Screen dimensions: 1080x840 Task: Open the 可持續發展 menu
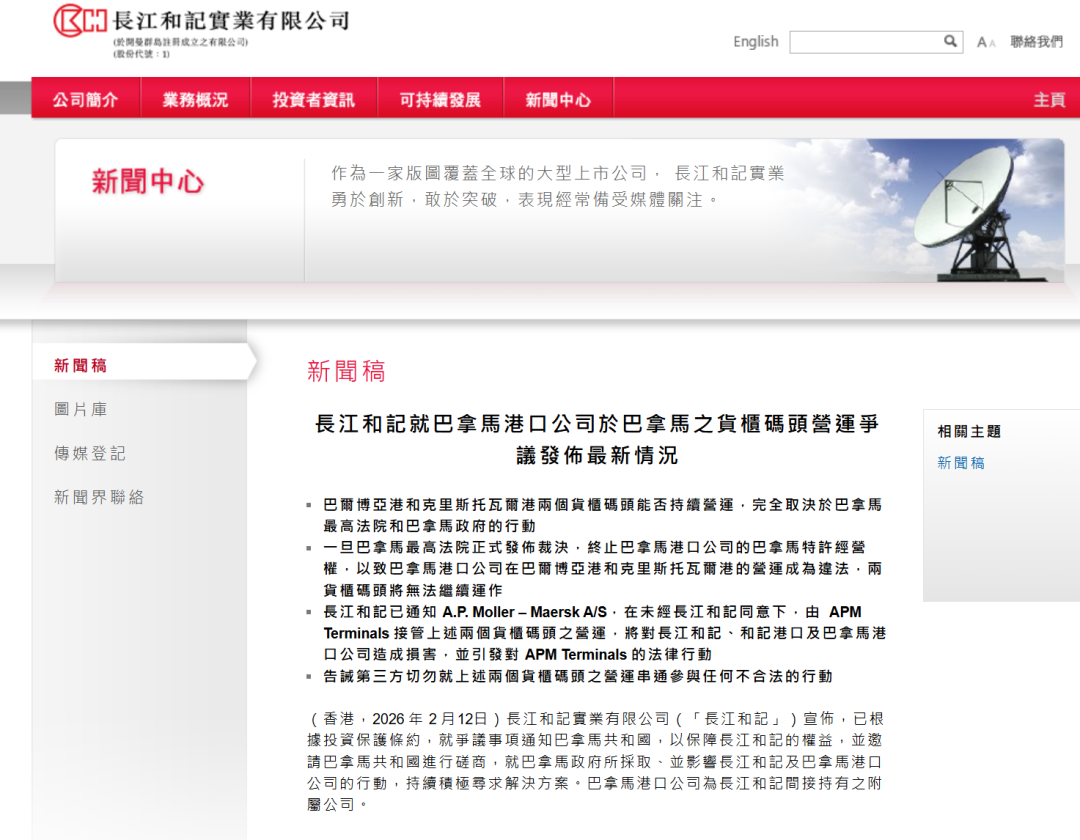point(439,99)
